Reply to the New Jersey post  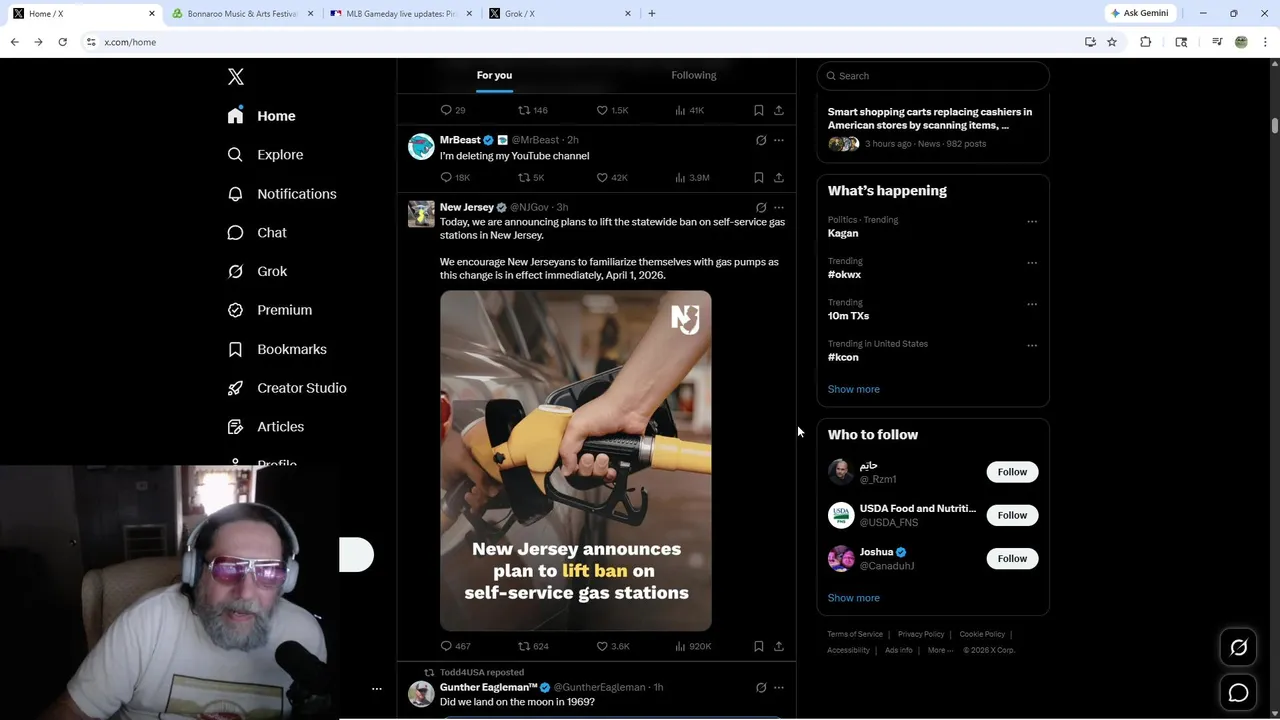455,646
